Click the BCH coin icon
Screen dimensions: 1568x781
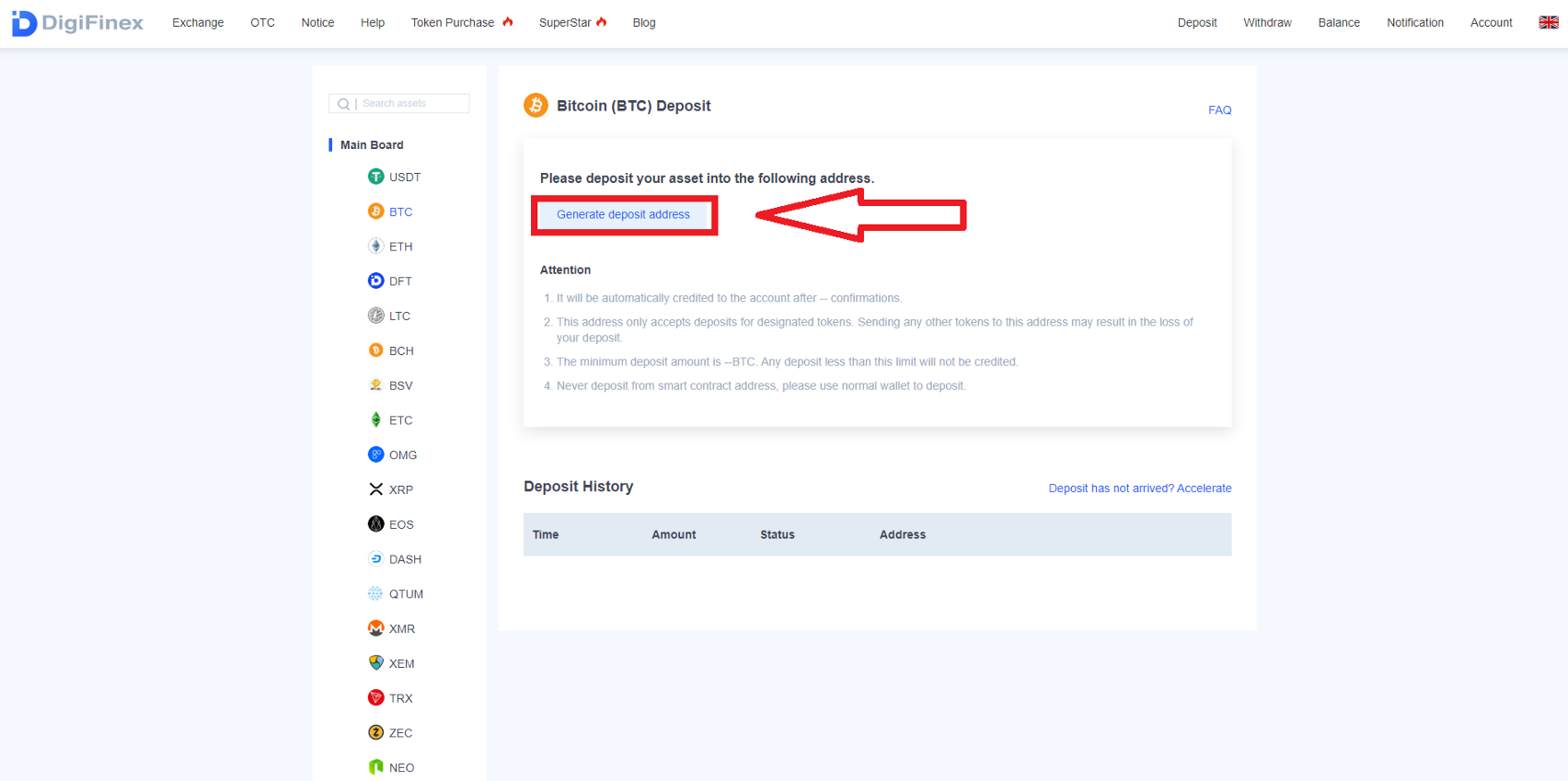[375, 350]
